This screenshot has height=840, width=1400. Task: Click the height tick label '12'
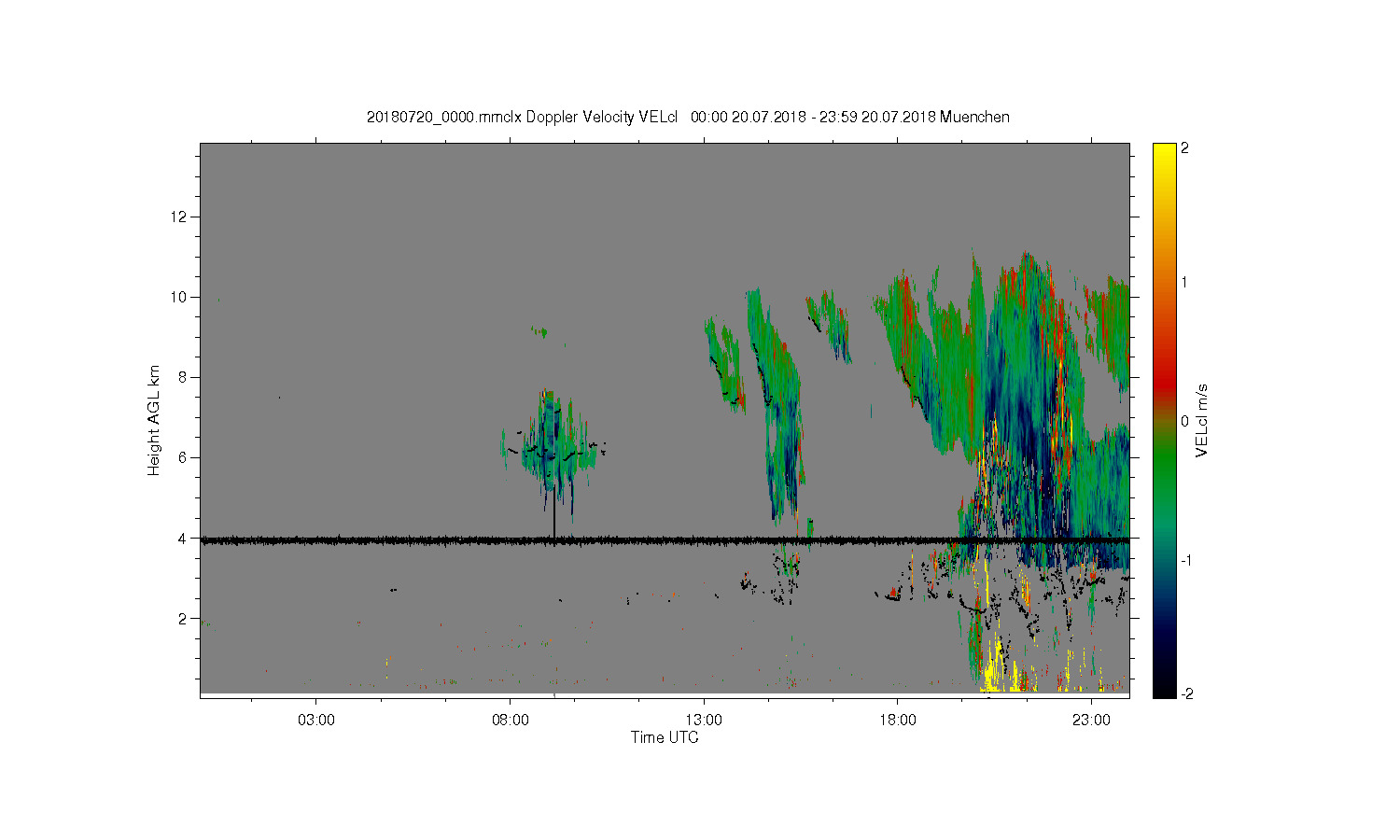click(x=180, y=217)
